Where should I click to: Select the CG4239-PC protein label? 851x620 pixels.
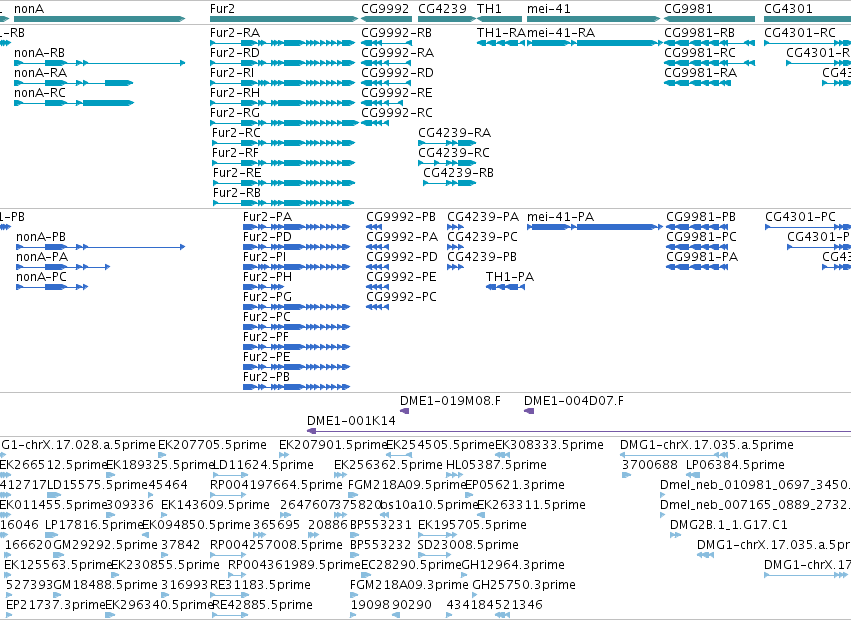point(482,237)
